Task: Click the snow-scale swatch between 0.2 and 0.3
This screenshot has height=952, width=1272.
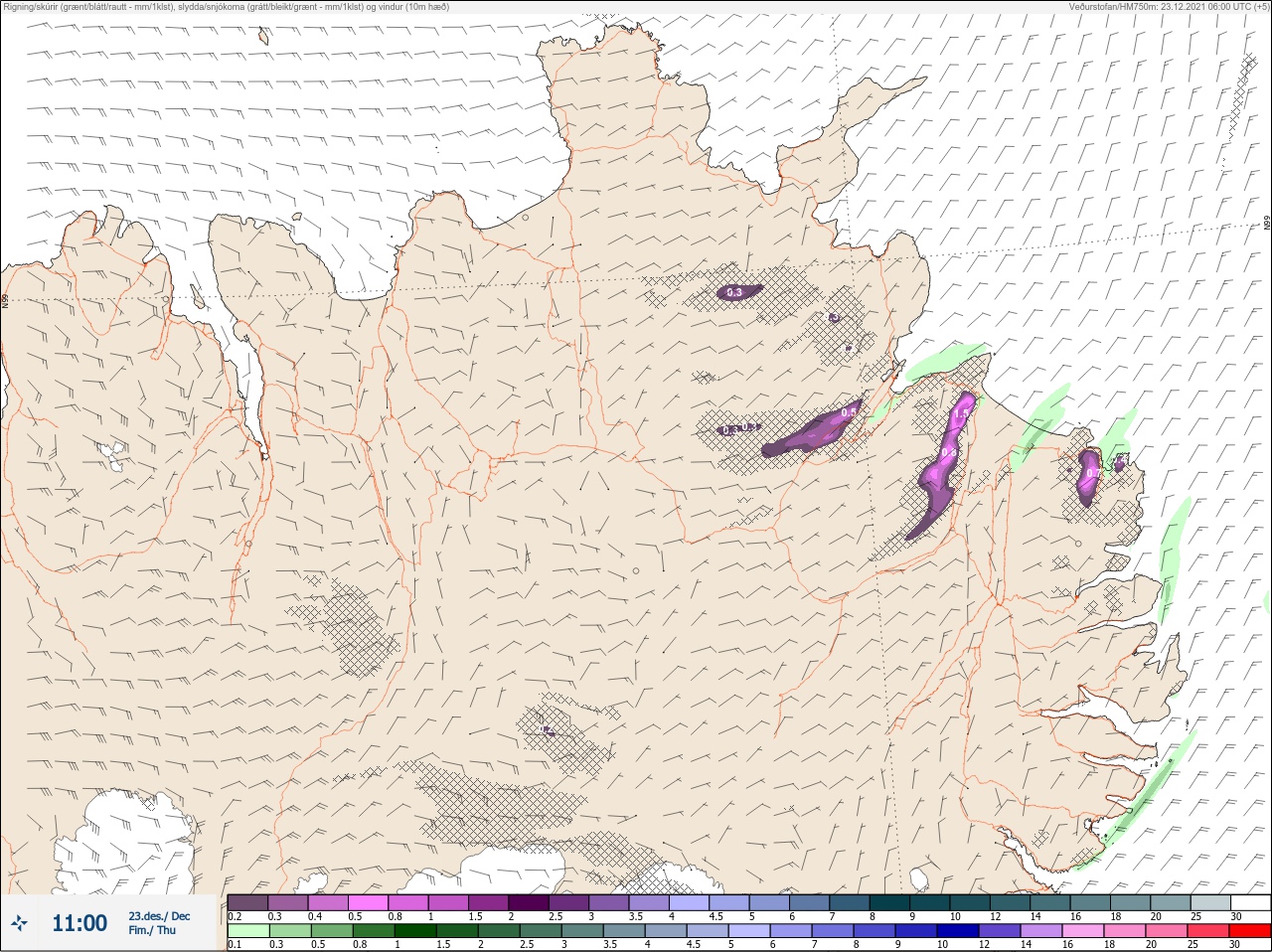Action: pyautogui.click(x=247, y=902)
